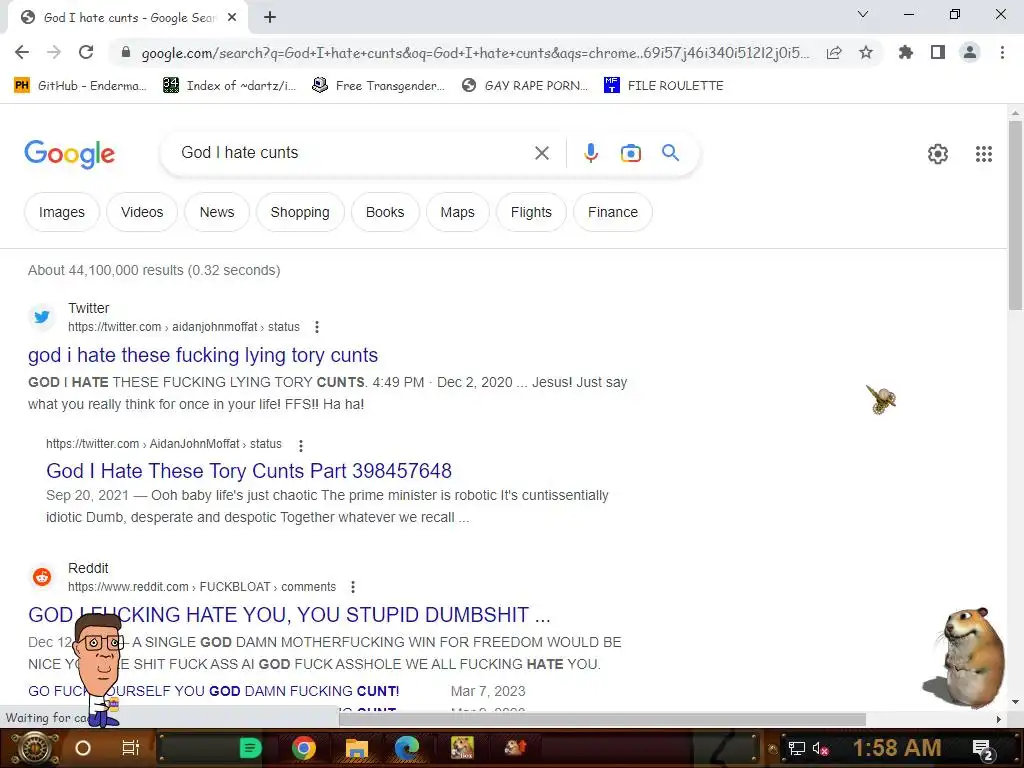Bookmark this page with the star icon

point(866,52)
